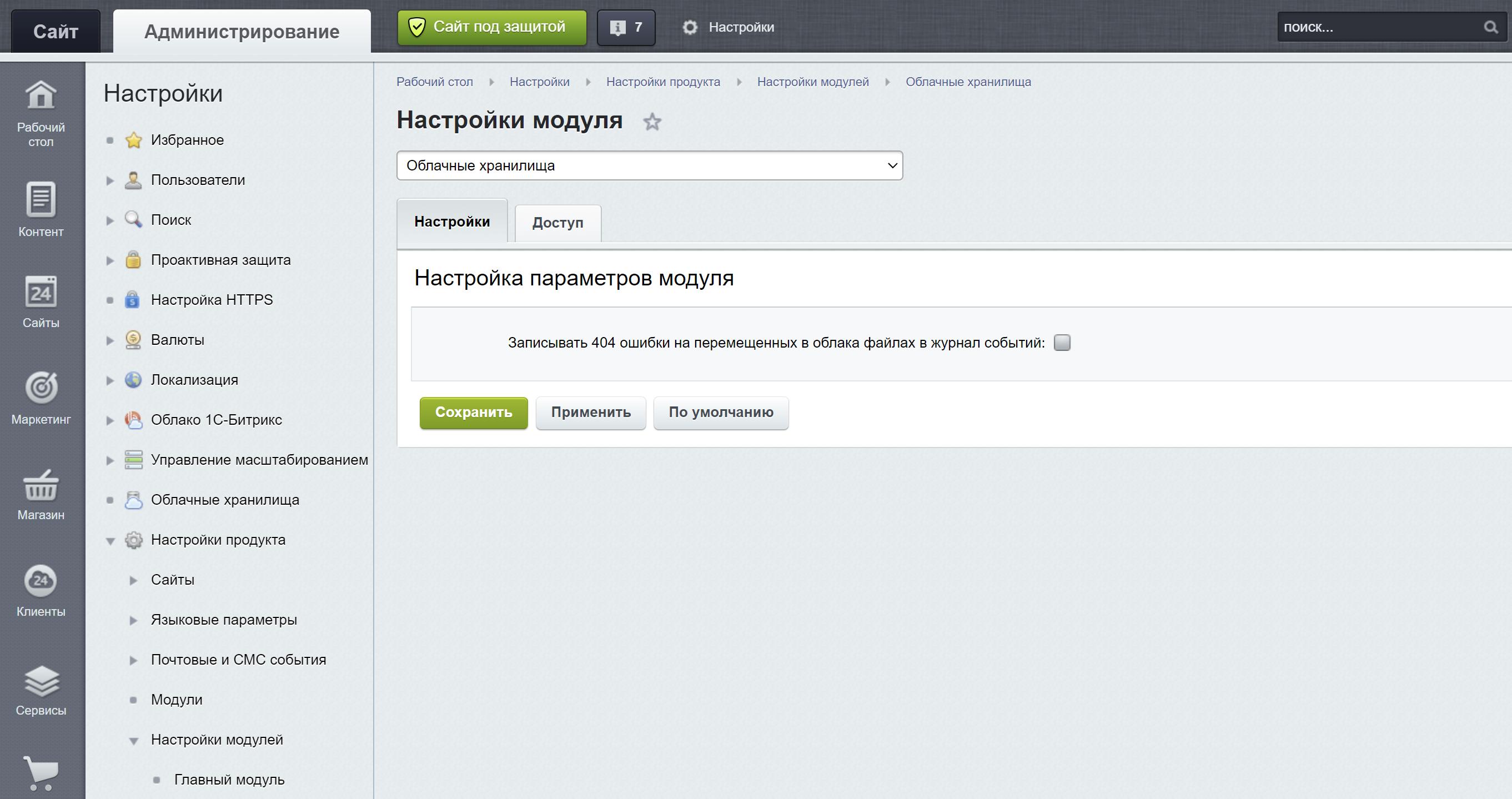Collapse the Настройки продукта tree branch
Viewport: 1512px width, 799px height.
(110, 540)
